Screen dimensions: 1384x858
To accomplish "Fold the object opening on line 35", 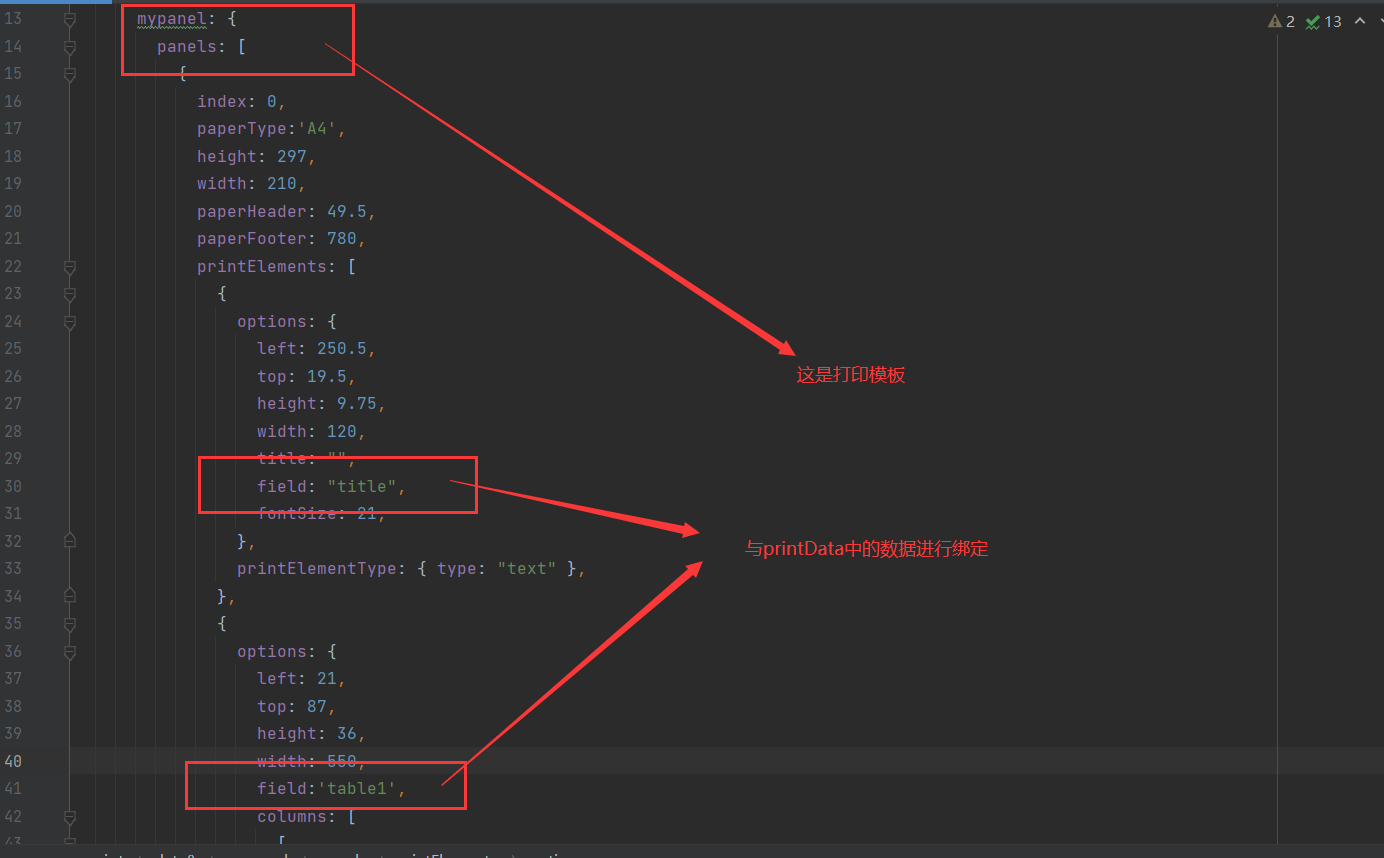I will pyautogui.click(x=69, y=624).
